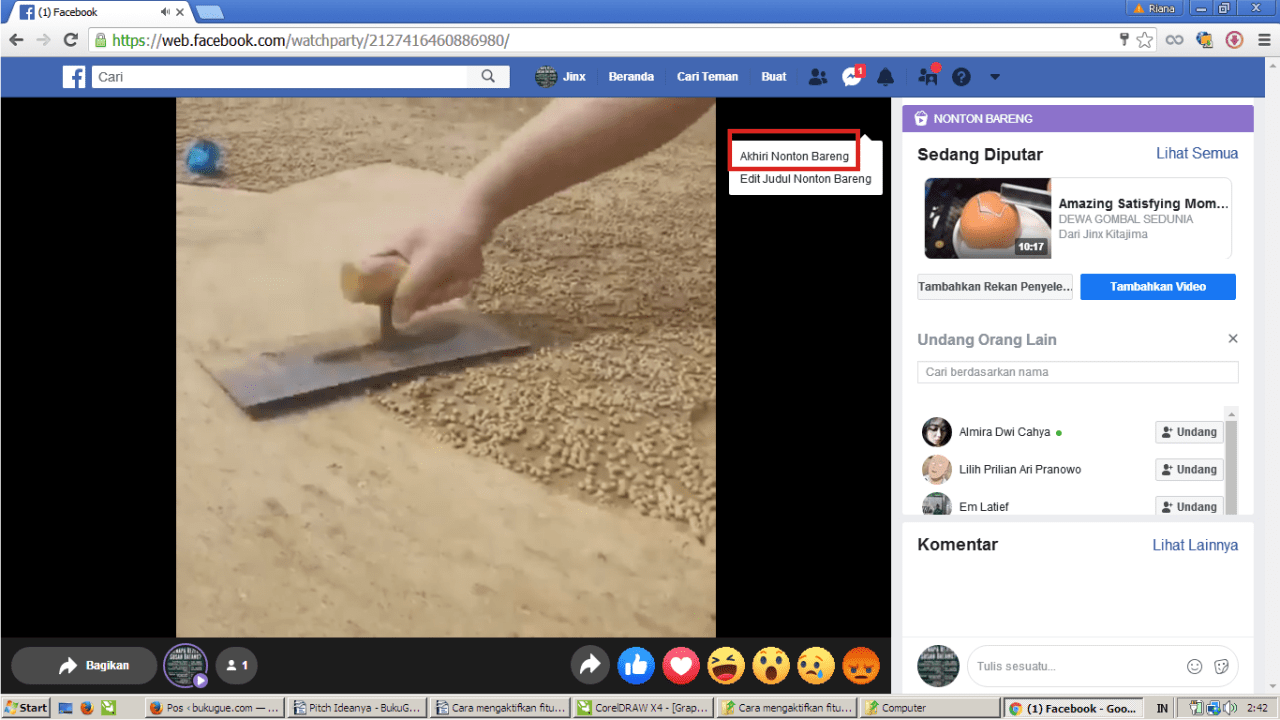
Task: Reload the page
Action: click(x=70, y=40)
